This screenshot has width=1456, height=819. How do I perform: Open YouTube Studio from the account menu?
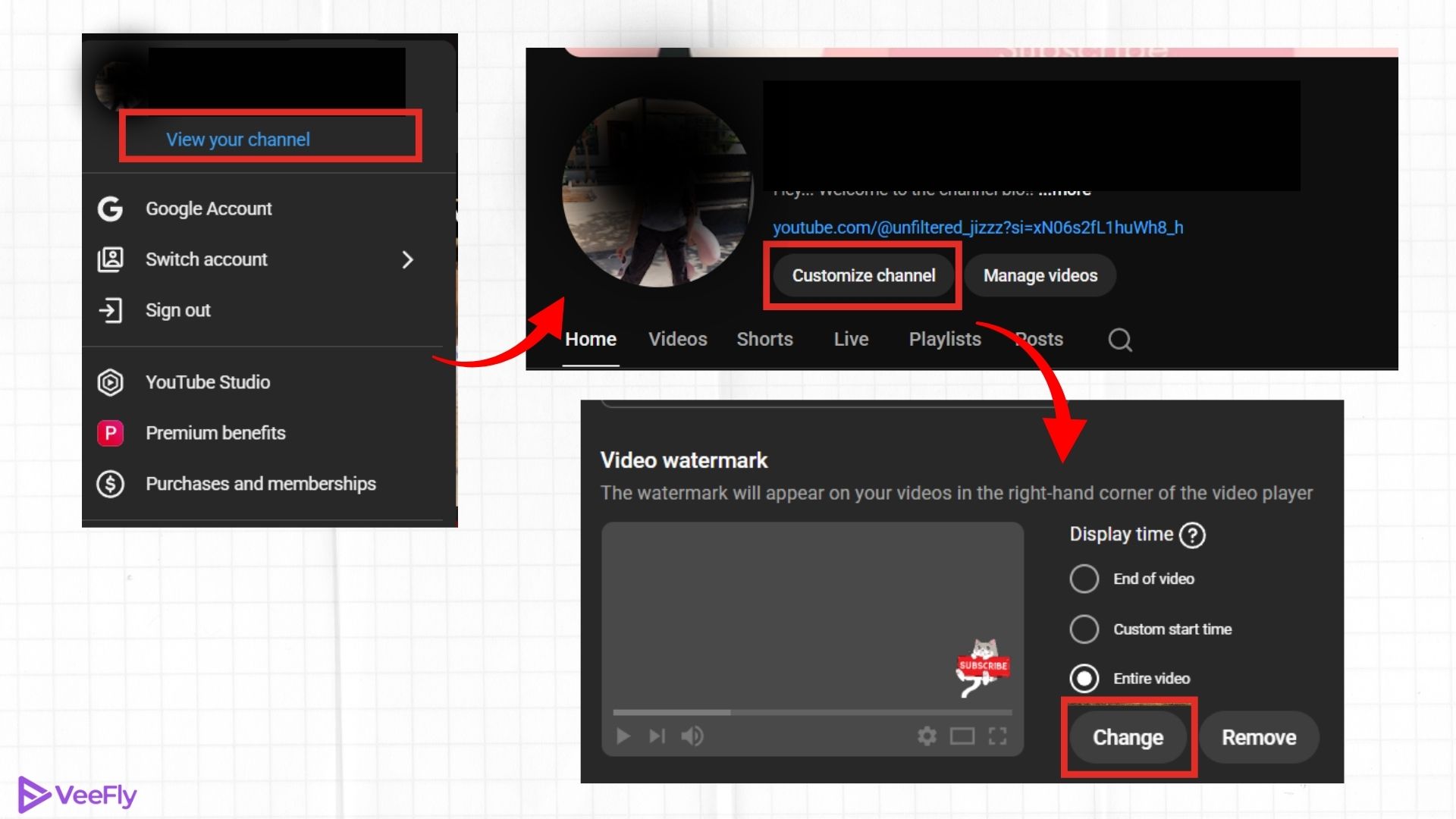(208, 381)
